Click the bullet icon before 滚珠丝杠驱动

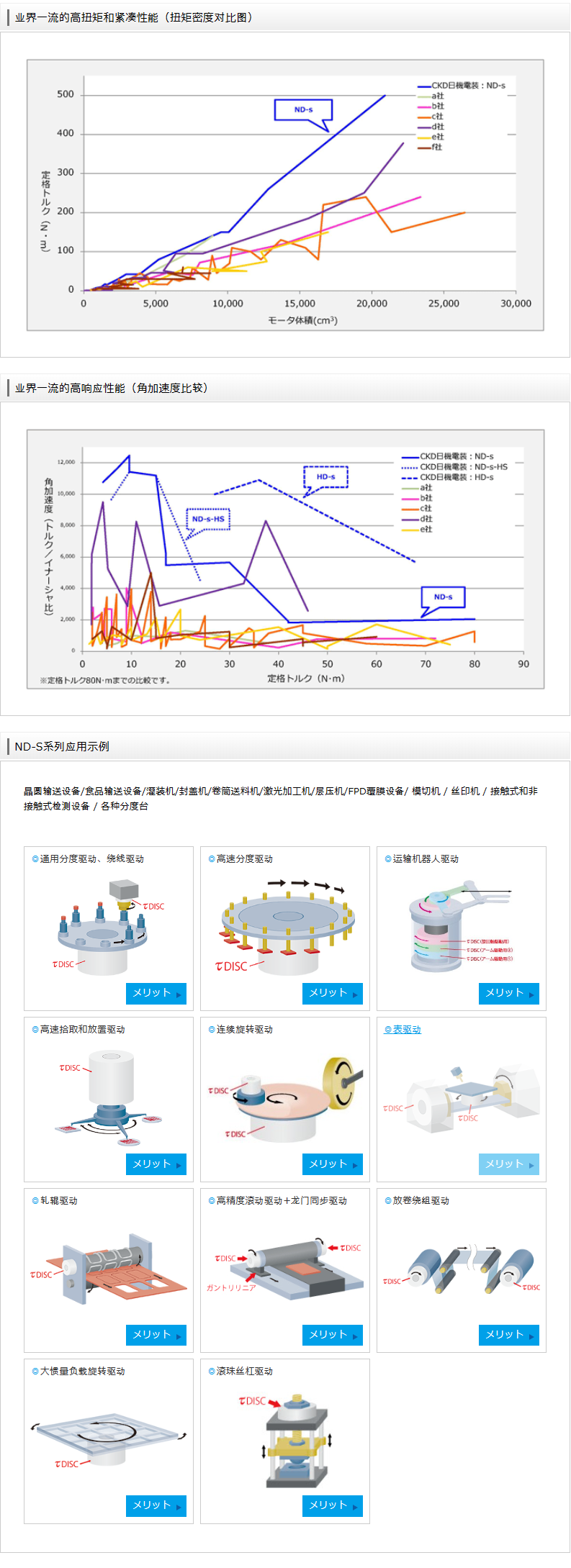212,1372
